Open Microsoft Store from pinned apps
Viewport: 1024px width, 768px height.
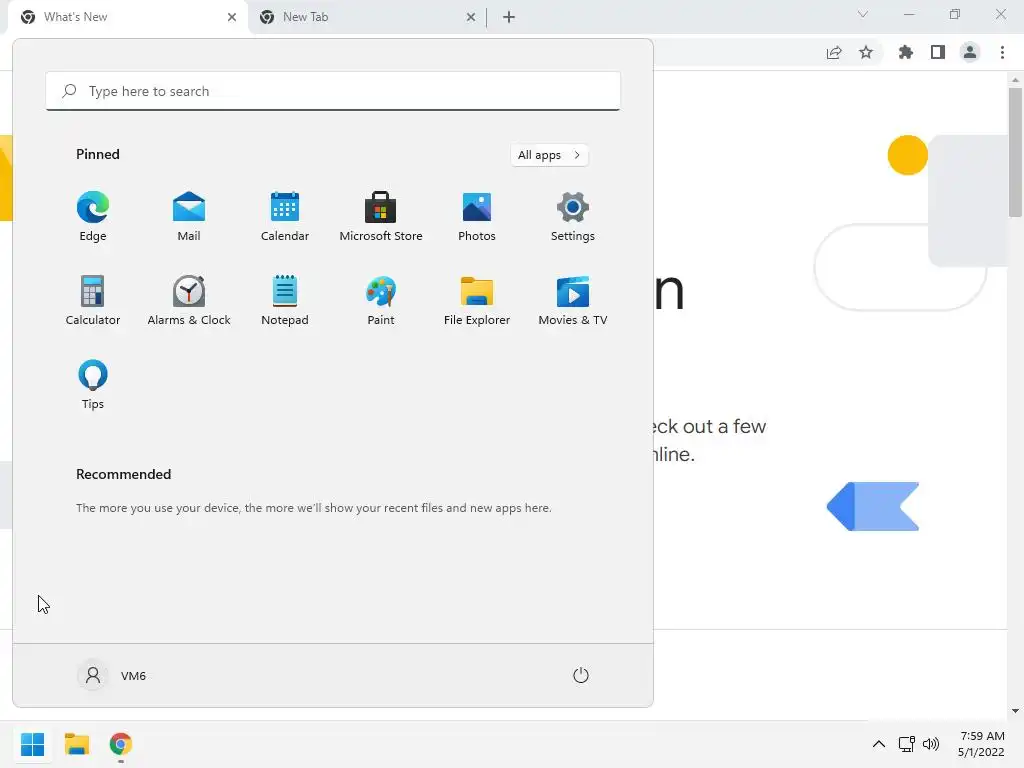tap(381, 217)
